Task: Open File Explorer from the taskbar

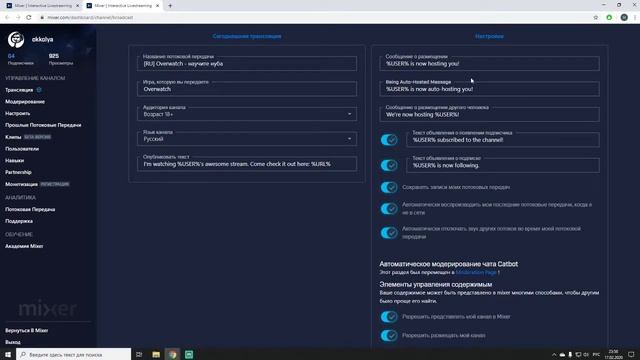Action: click(x=156, y=354)
